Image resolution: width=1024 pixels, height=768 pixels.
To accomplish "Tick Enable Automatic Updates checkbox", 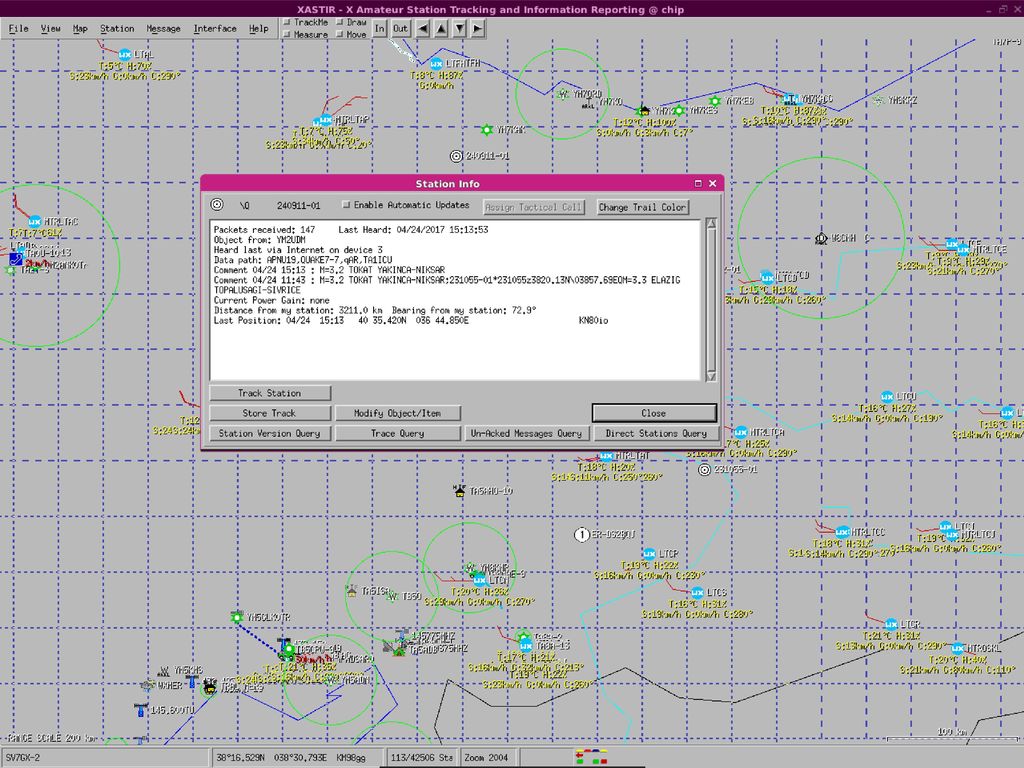I will tap(346, 205).
